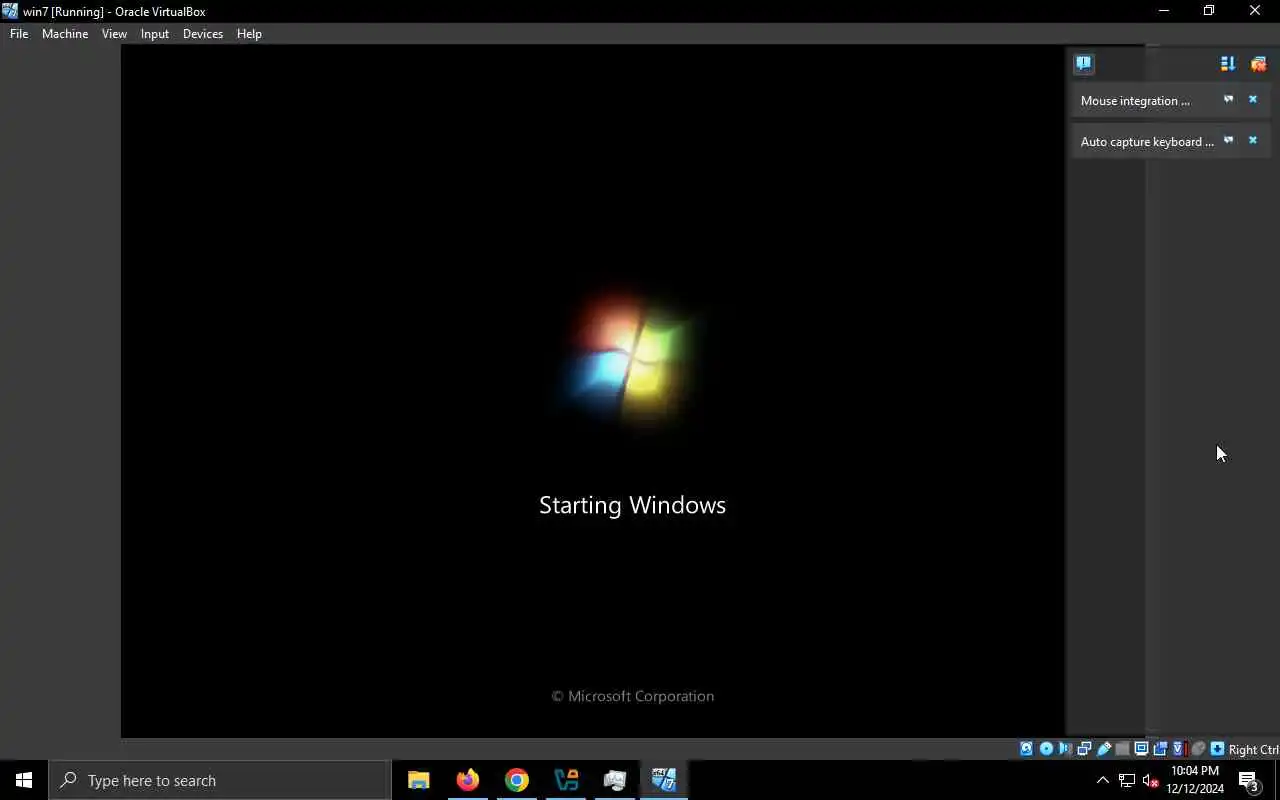
Task: Dismiss the Mouse integration notification
Action: click(1253, 99)
